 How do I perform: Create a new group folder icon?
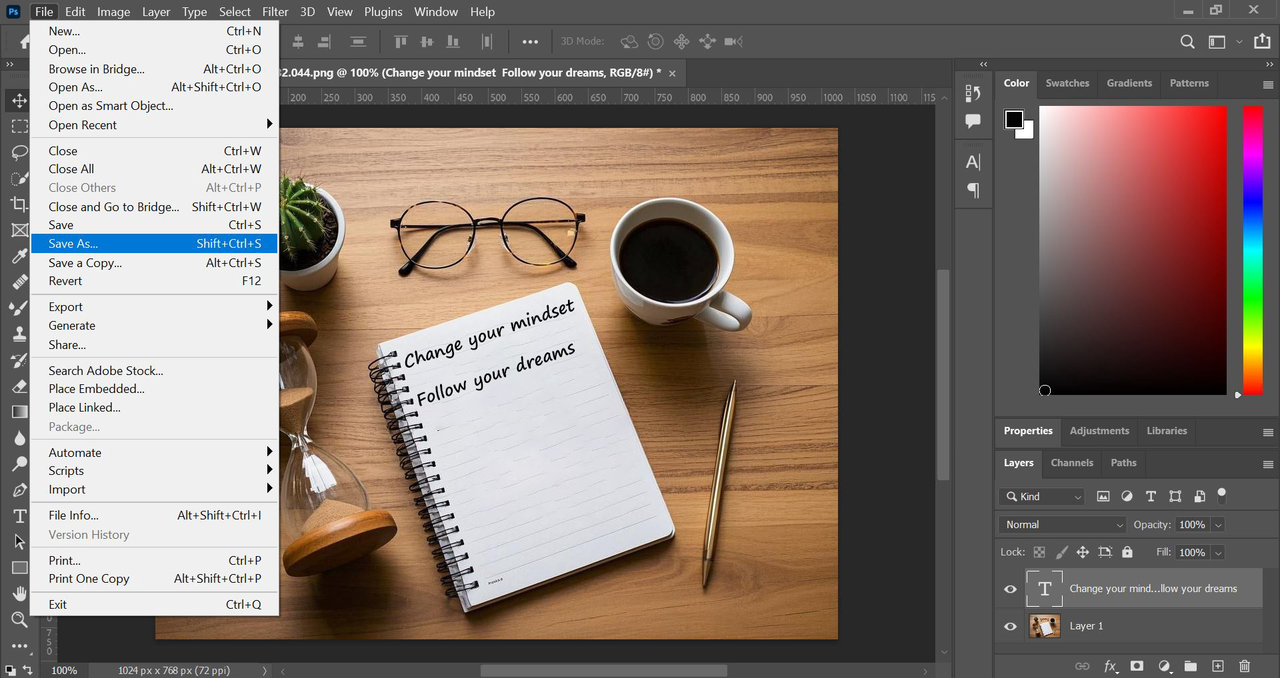pyautogui.click(x=1191, y=666)
